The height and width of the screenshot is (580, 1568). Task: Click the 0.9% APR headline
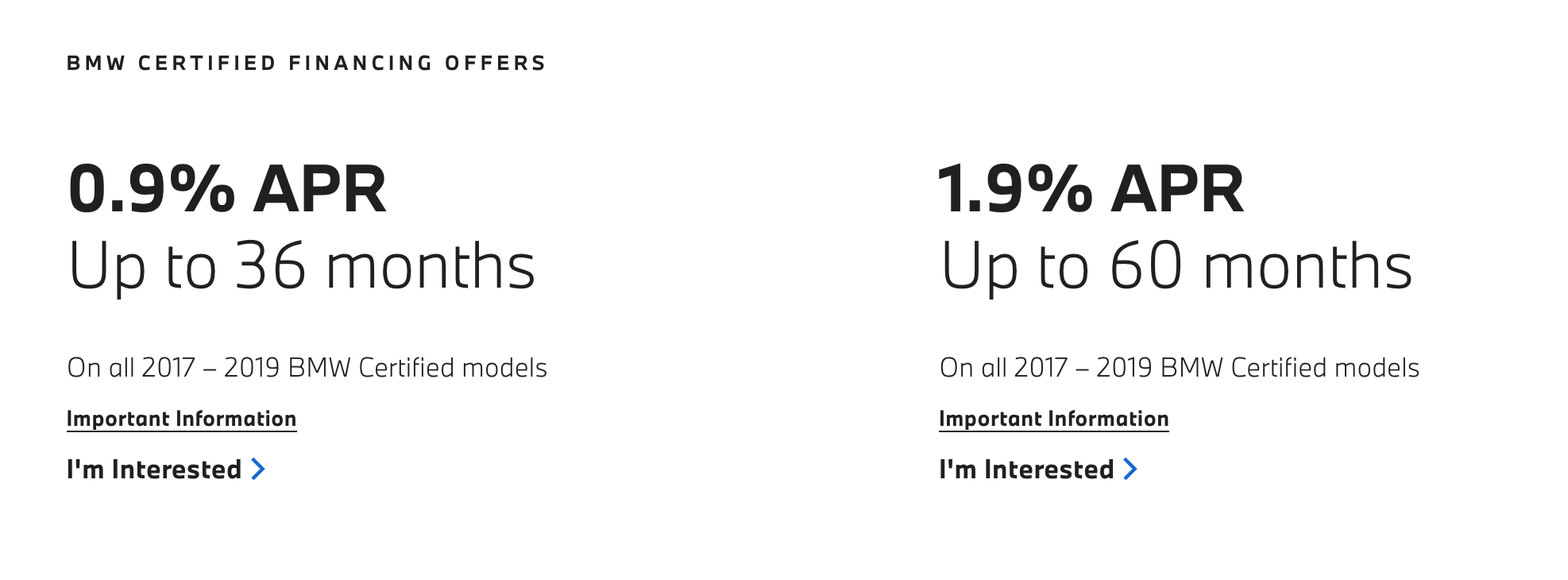tap(227, 189)
